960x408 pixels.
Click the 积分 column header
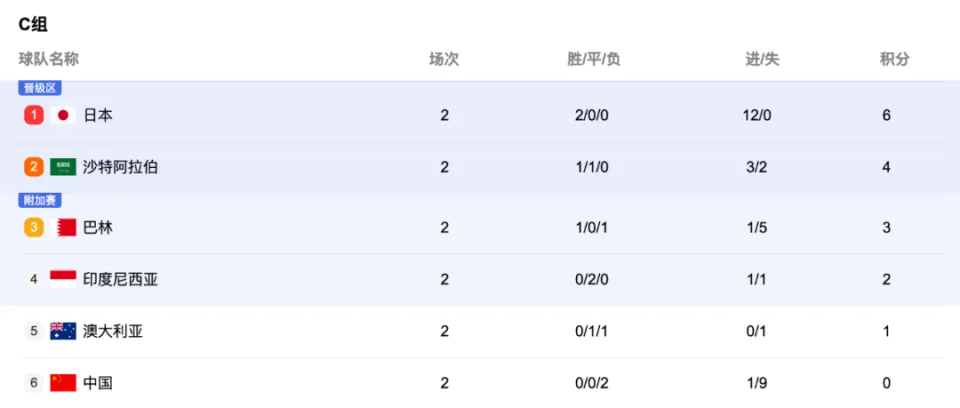pos(895,59)
